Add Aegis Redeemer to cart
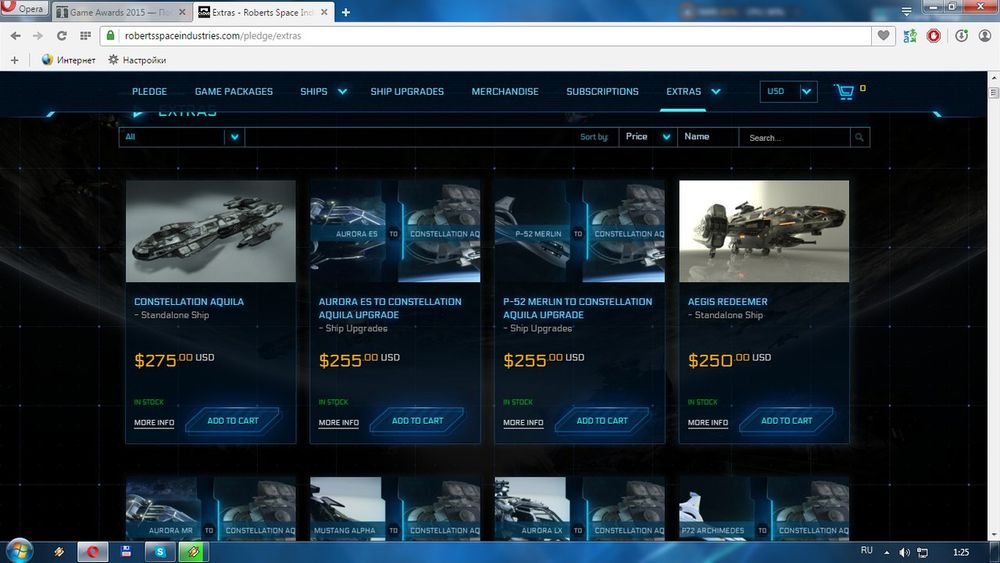The image size is (1000, 563). click(786, 421)
